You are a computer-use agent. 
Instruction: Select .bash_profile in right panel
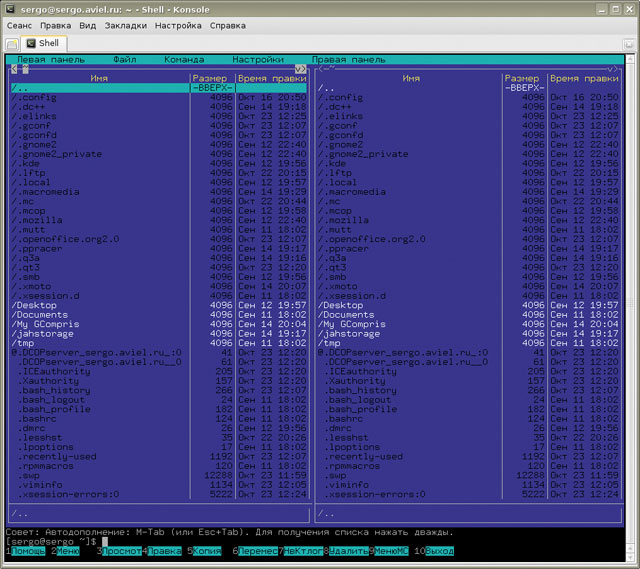(x=469, y=409)
